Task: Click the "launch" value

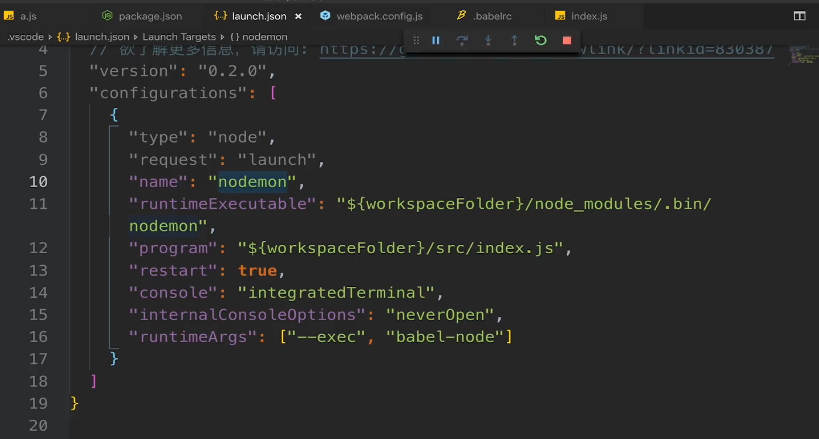Action: (277, 159)
